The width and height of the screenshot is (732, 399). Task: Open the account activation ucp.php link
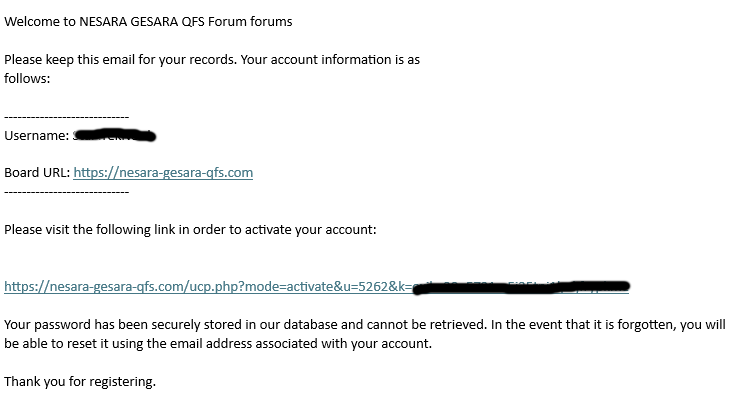click(317, 287)
